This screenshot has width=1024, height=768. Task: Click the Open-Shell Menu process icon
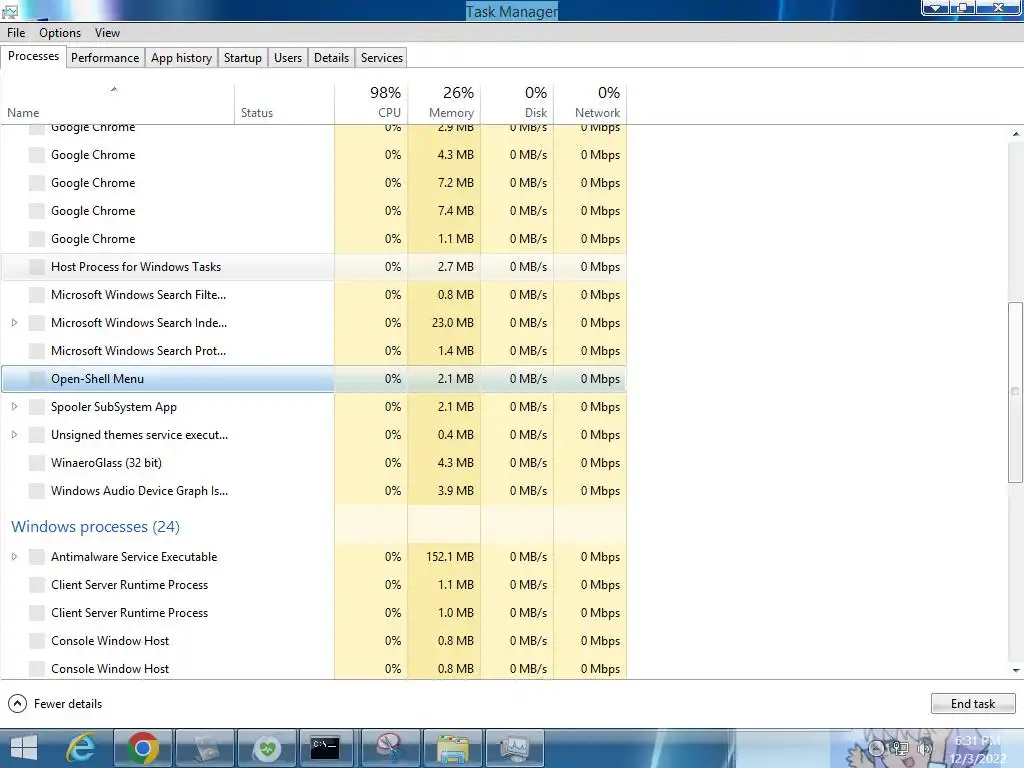pos(37,379)
